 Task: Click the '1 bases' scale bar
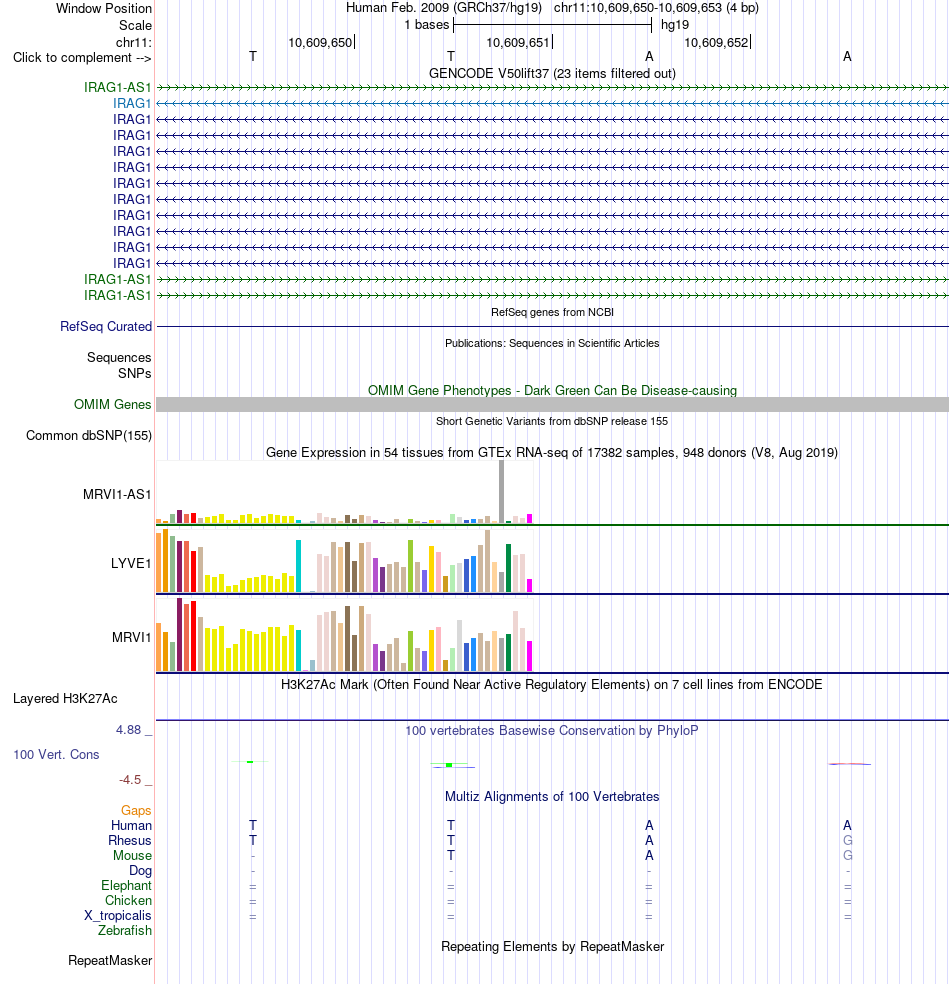pyautogui.click(x=552, y=25)
